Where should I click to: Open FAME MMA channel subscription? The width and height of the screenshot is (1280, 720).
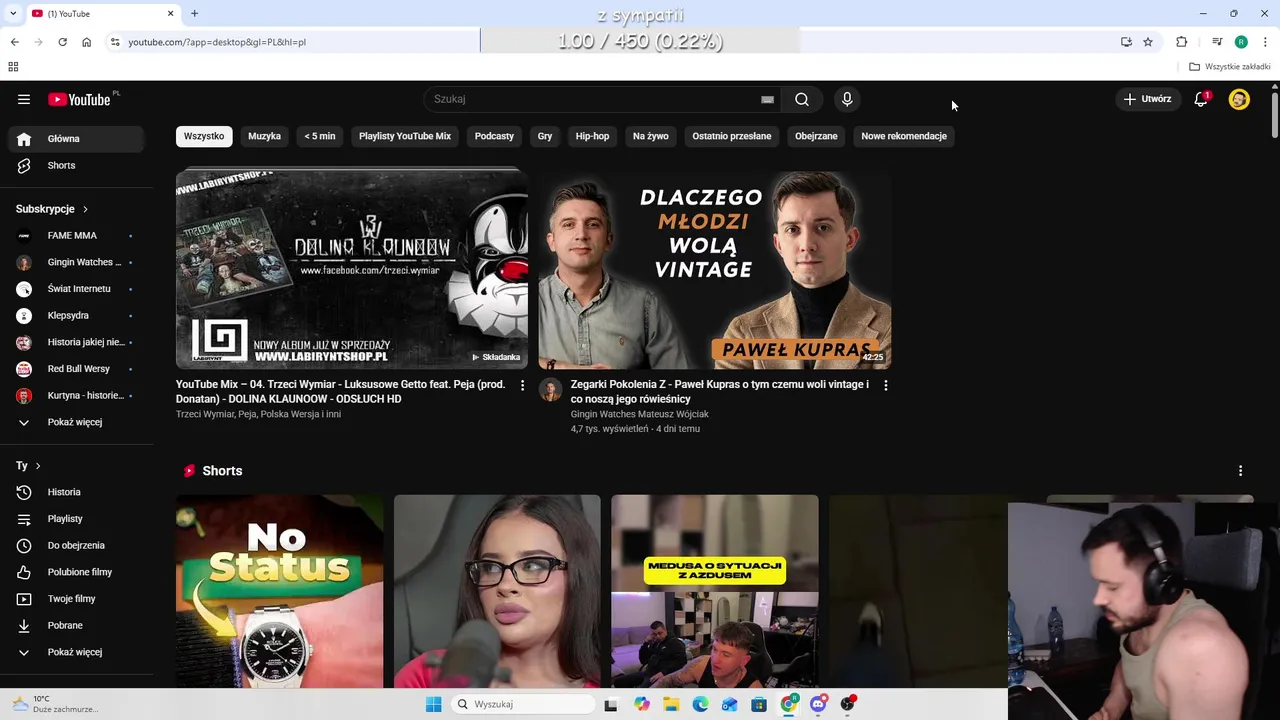pos(76,236)
